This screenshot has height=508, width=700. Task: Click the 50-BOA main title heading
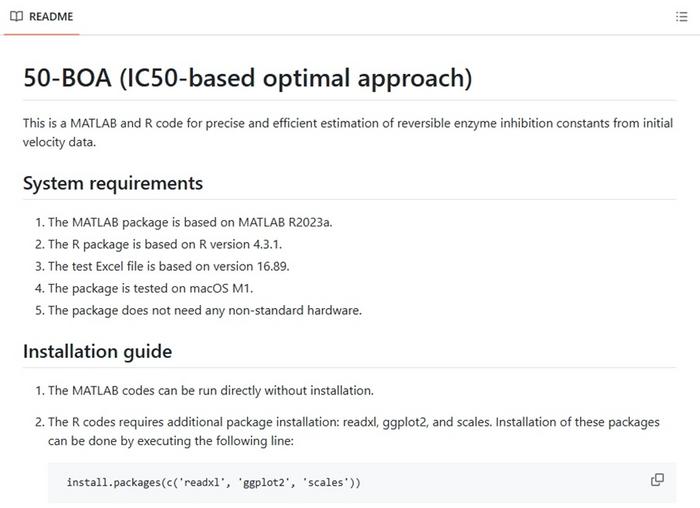click(x=247, y=78)
